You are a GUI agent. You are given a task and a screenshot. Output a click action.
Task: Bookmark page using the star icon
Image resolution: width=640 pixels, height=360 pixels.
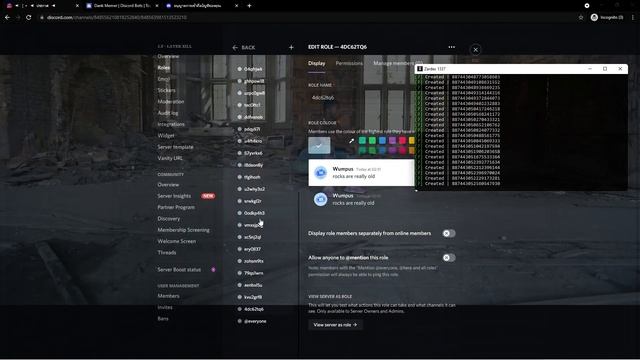(581, 18)
